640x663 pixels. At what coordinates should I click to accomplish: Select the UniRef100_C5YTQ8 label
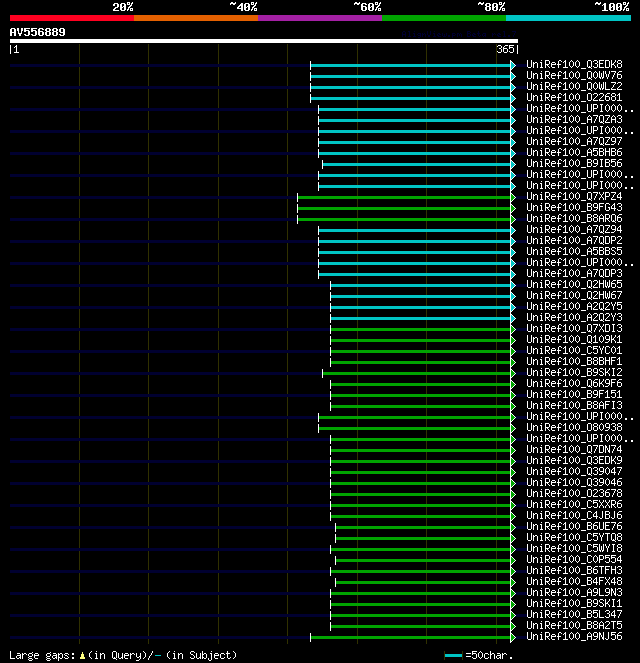pos(574,537)
